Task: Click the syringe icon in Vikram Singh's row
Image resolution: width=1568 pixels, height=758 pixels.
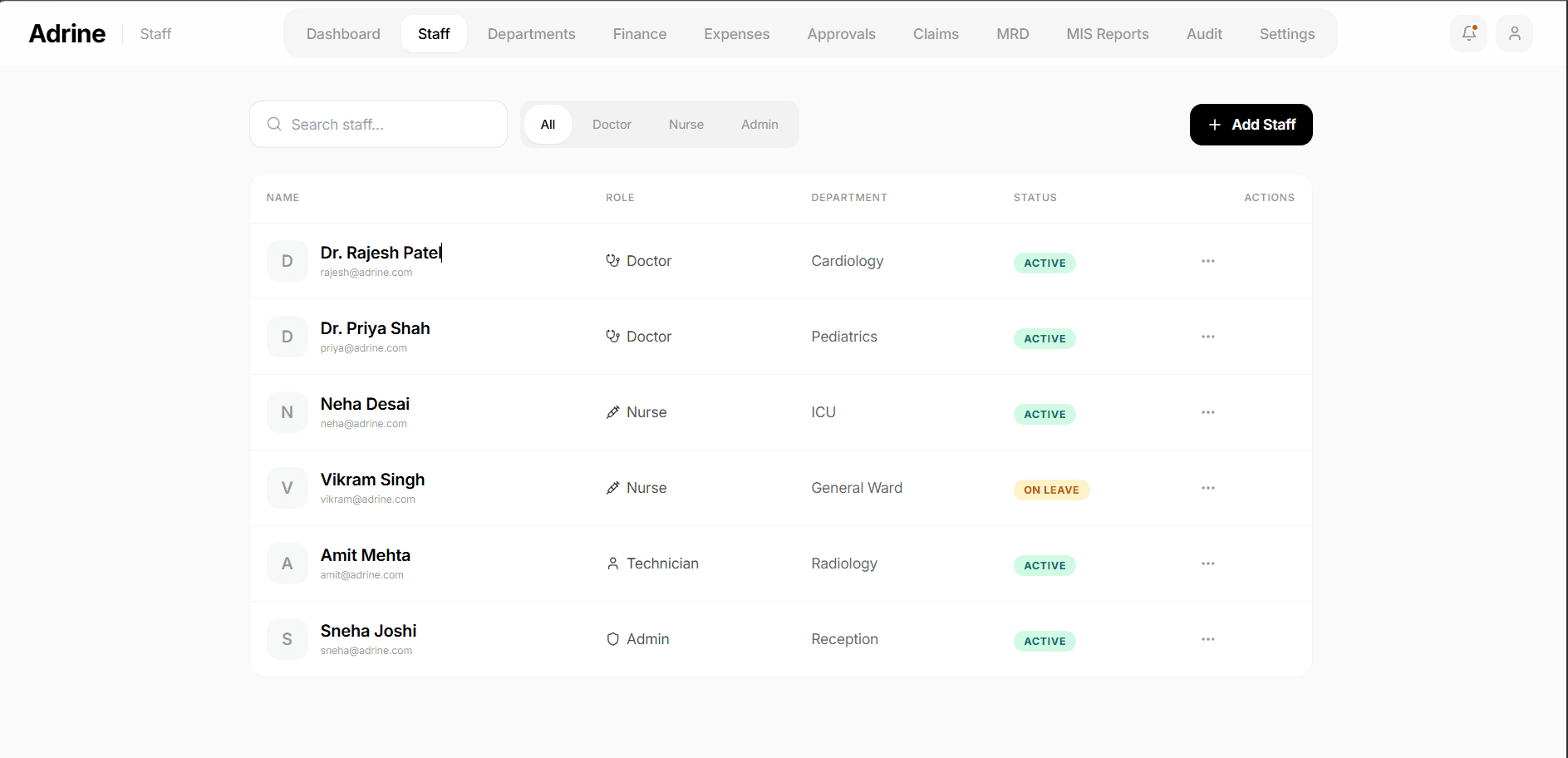Action: [x=612, y=488]
